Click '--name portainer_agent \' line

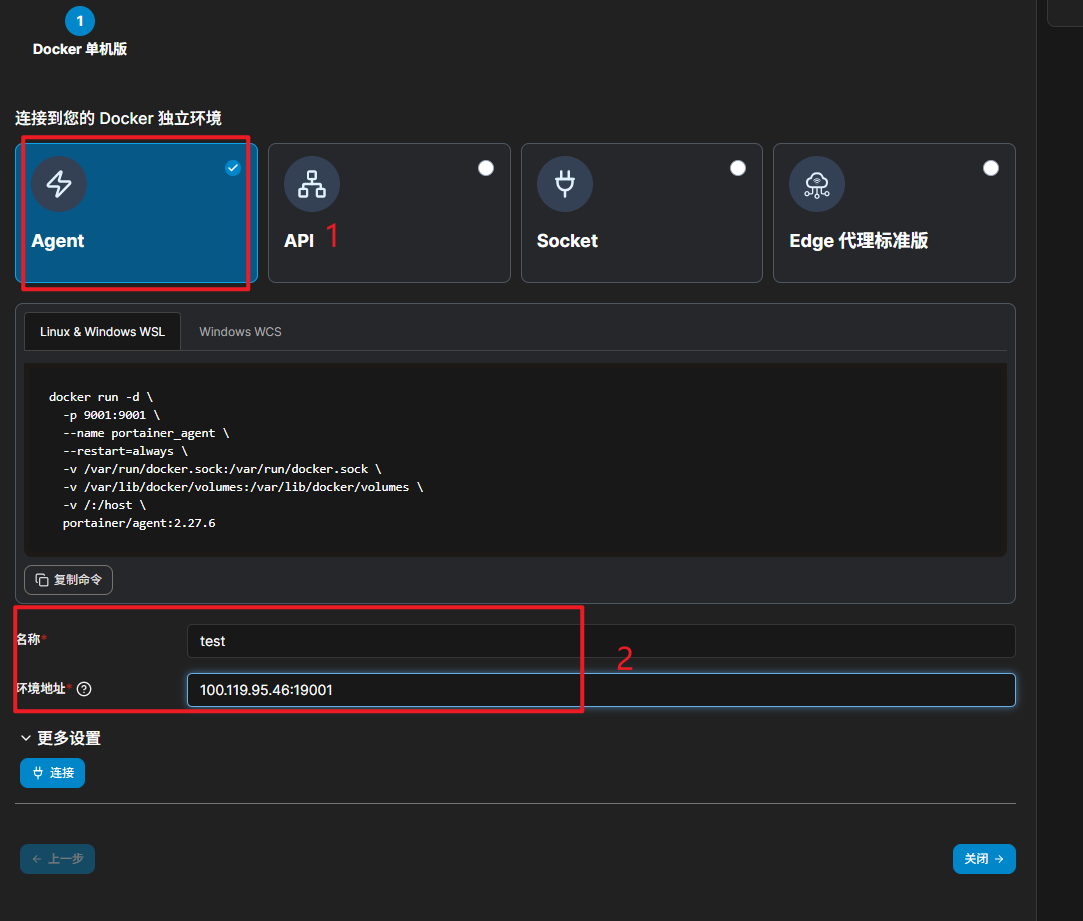click(x=146, y=433)
